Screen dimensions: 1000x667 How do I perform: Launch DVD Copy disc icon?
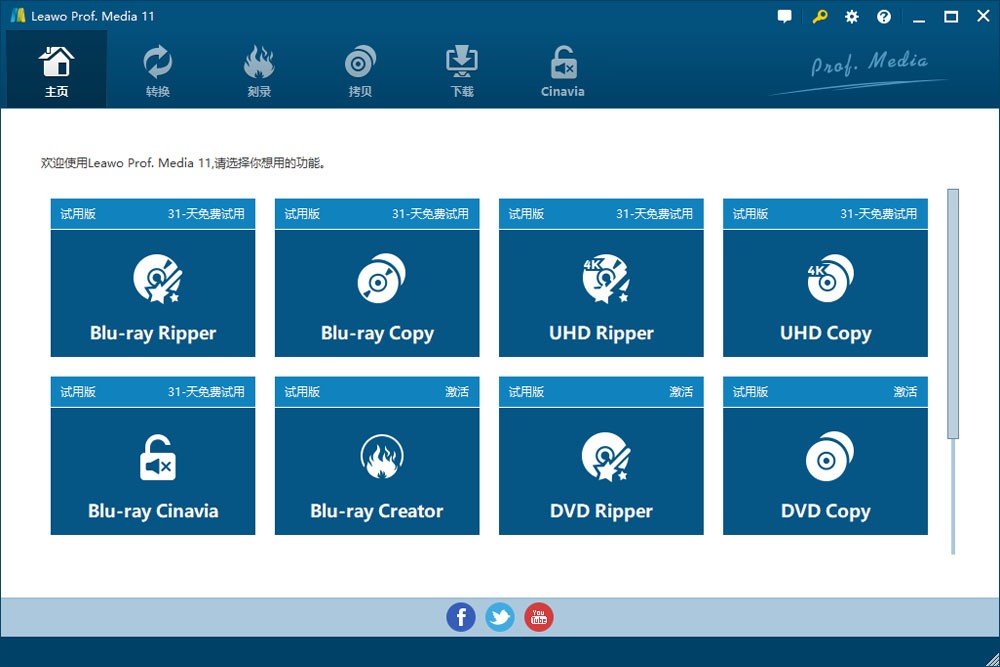tap(830, 457)
